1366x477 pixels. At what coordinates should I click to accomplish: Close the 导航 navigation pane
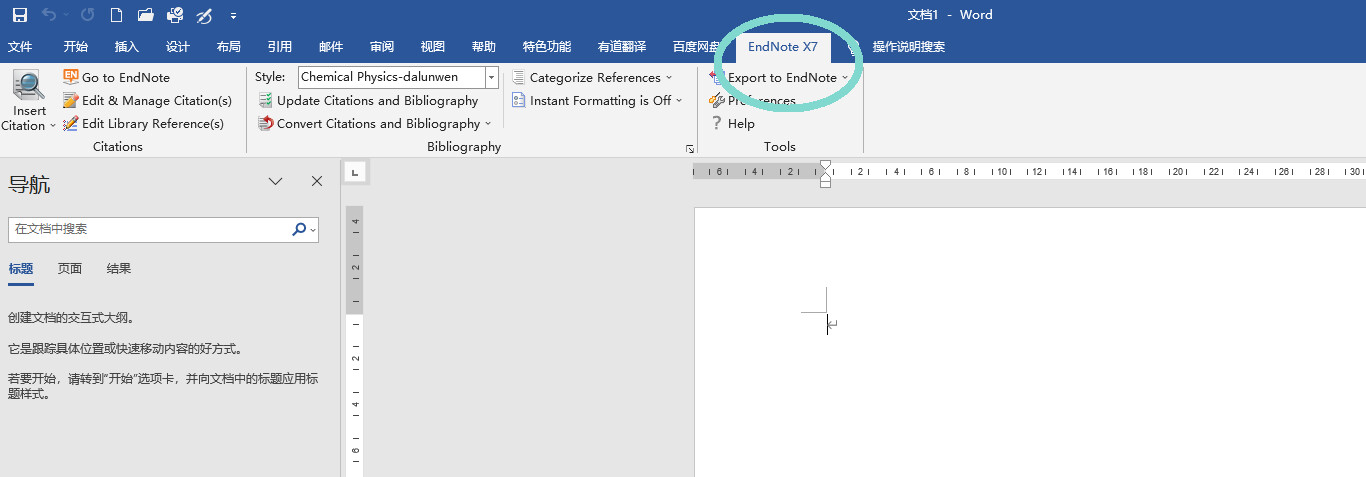pyautogui.click(x=317, y=181)
